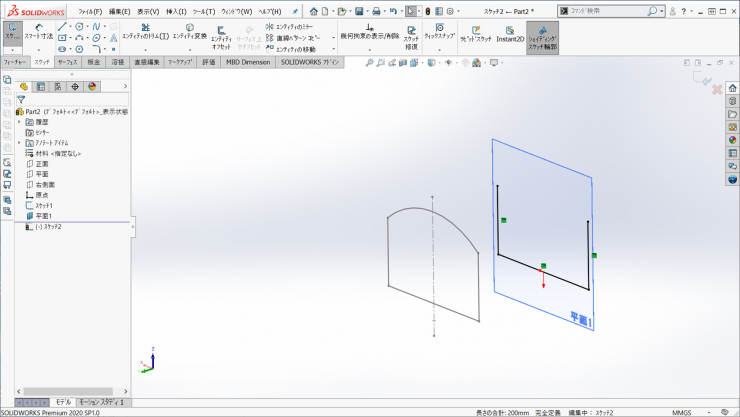Toggle the pin icon for the menu bar

coord(295,11)
